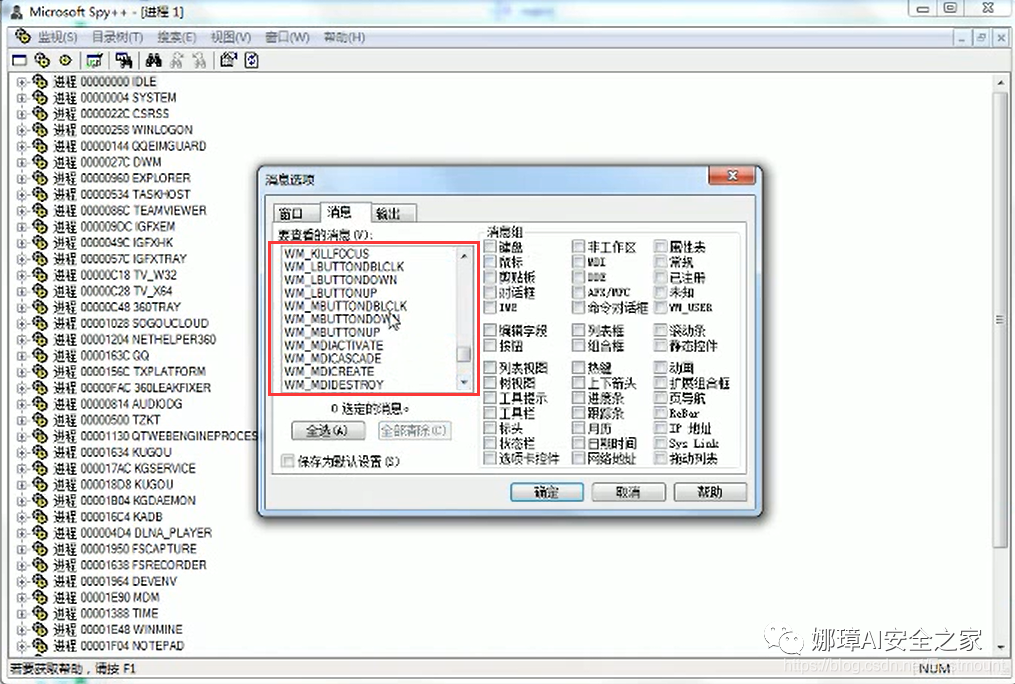Click the Properties toolbar icon
This screenshot has width=1015, height=684.
(229, 61)
